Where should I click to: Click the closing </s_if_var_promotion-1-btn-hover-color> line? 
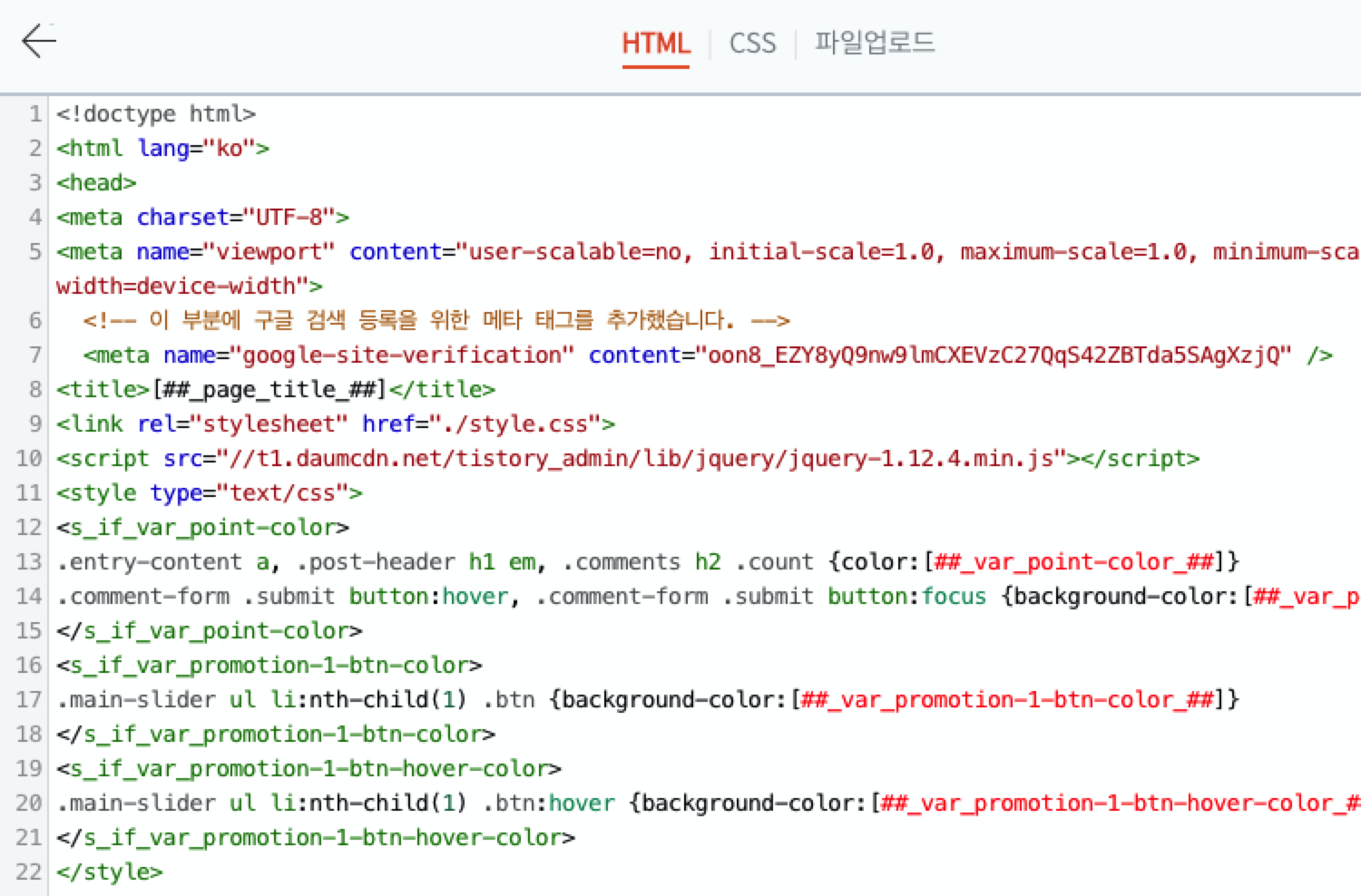(x=316, y=838)
